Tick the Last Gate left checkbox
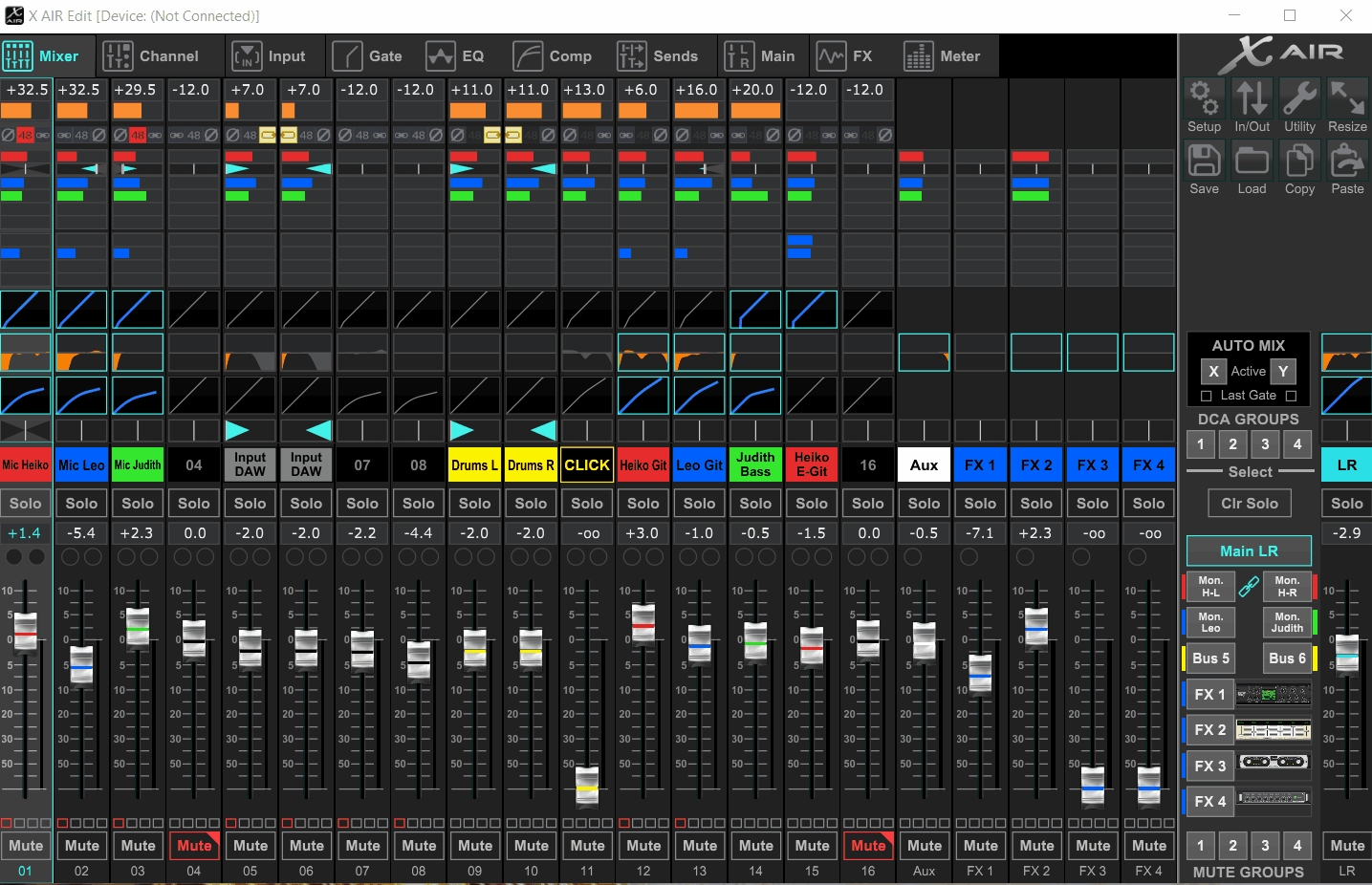This screenshot has width=1372, height=885. [1206, 396]
